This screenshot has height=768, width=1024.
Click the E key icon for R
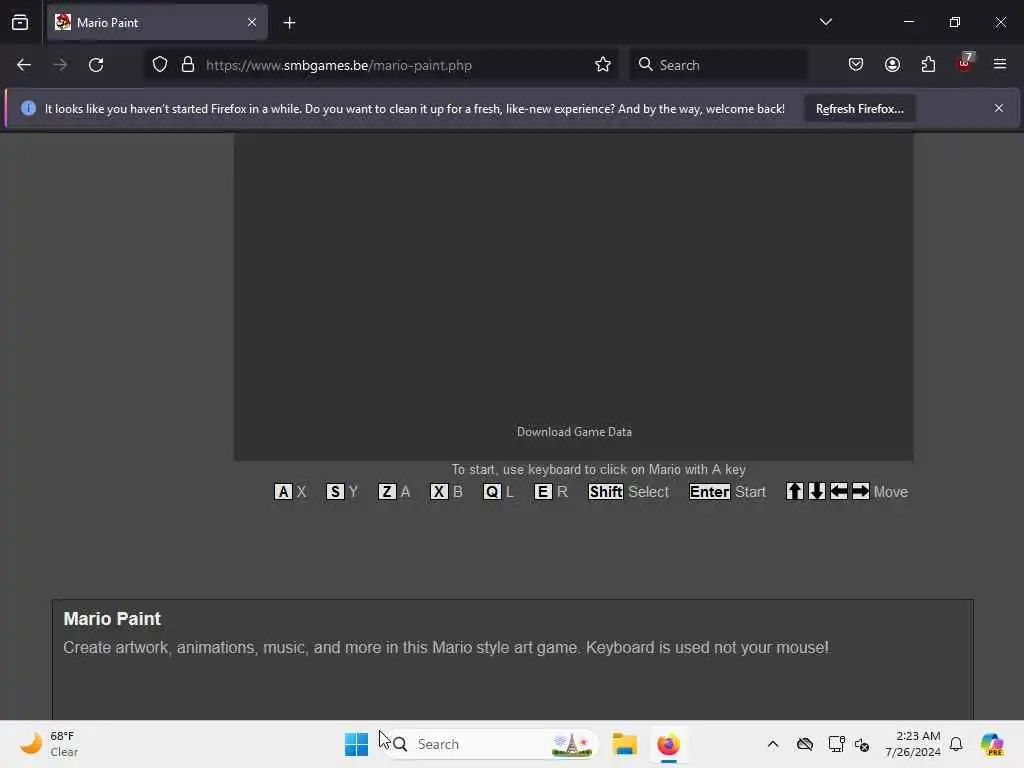click(x=543, y=492)
